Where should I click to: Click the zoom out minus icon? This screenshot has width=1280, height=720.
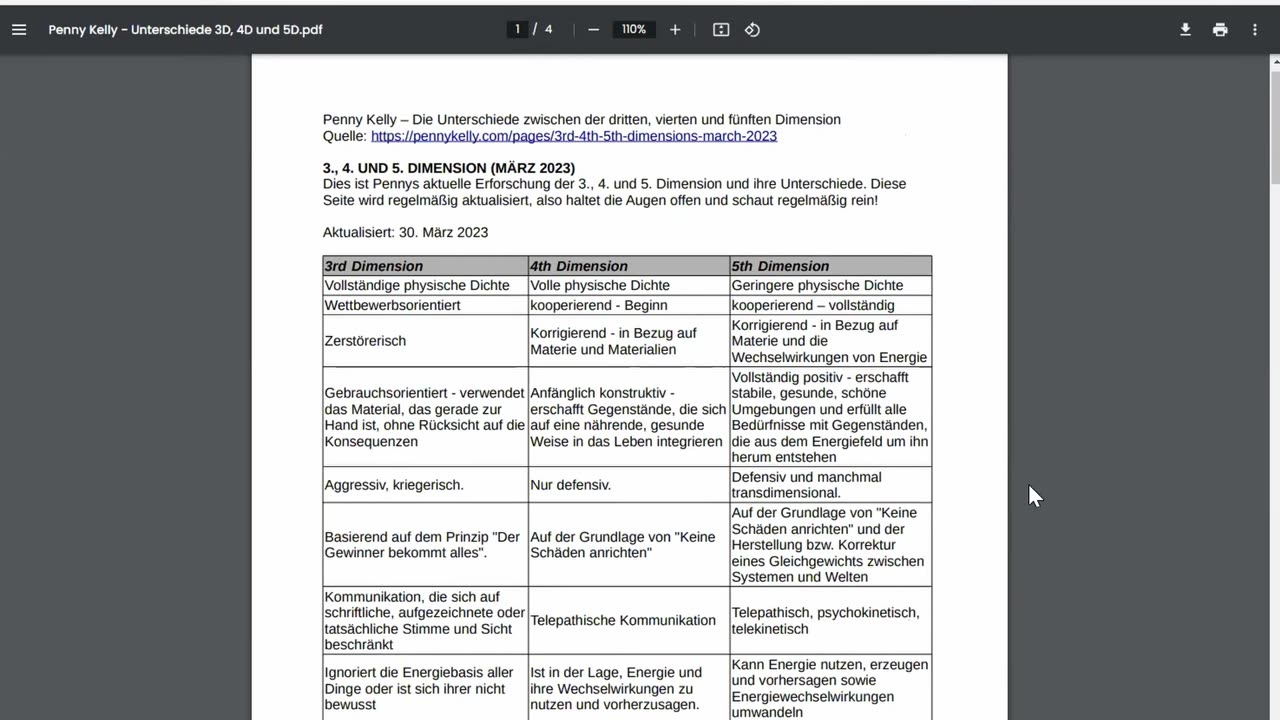(593, 30)
